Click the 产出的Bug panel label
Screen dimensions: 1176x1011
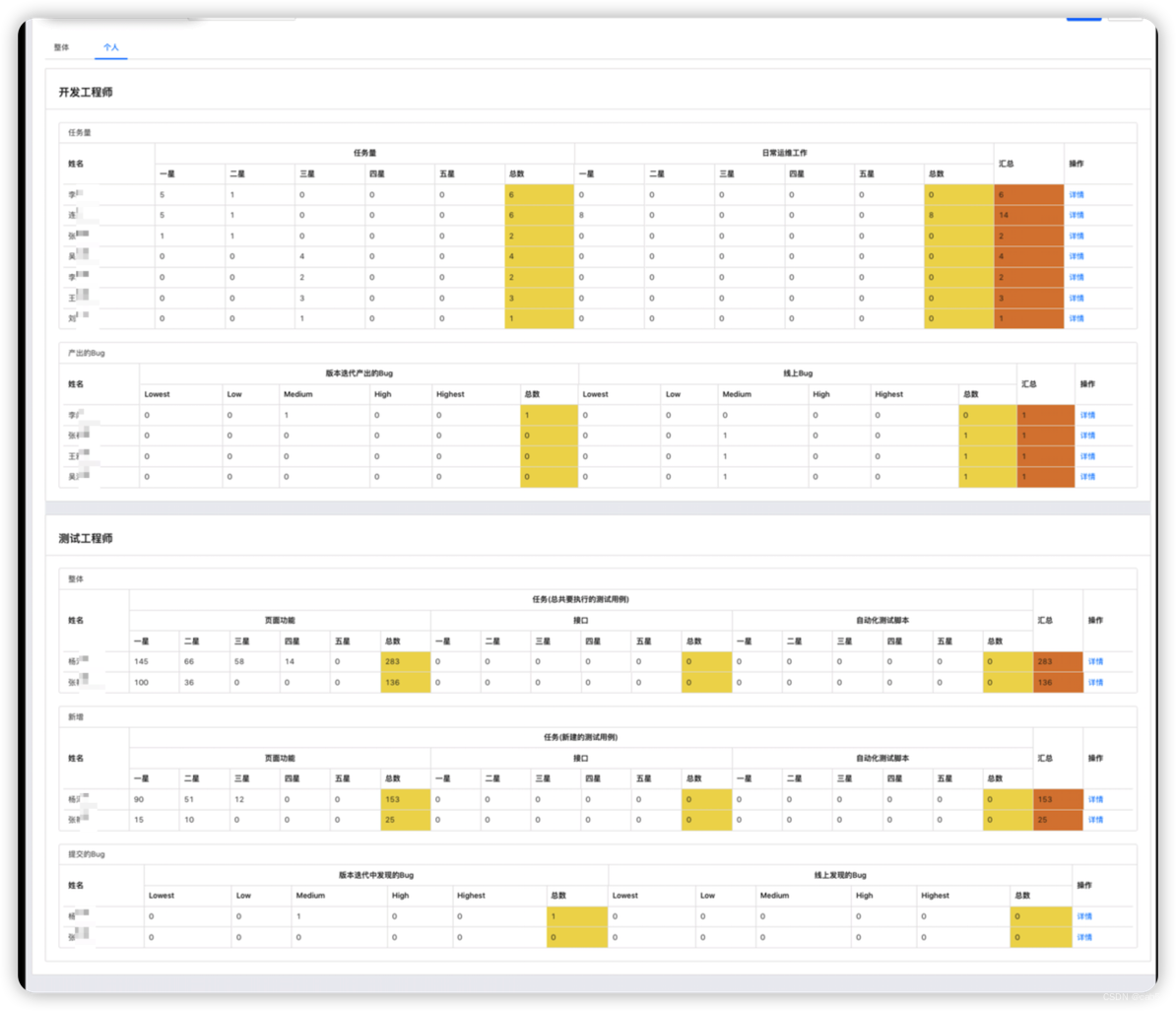pyautogui.click(x=87, y=353)
